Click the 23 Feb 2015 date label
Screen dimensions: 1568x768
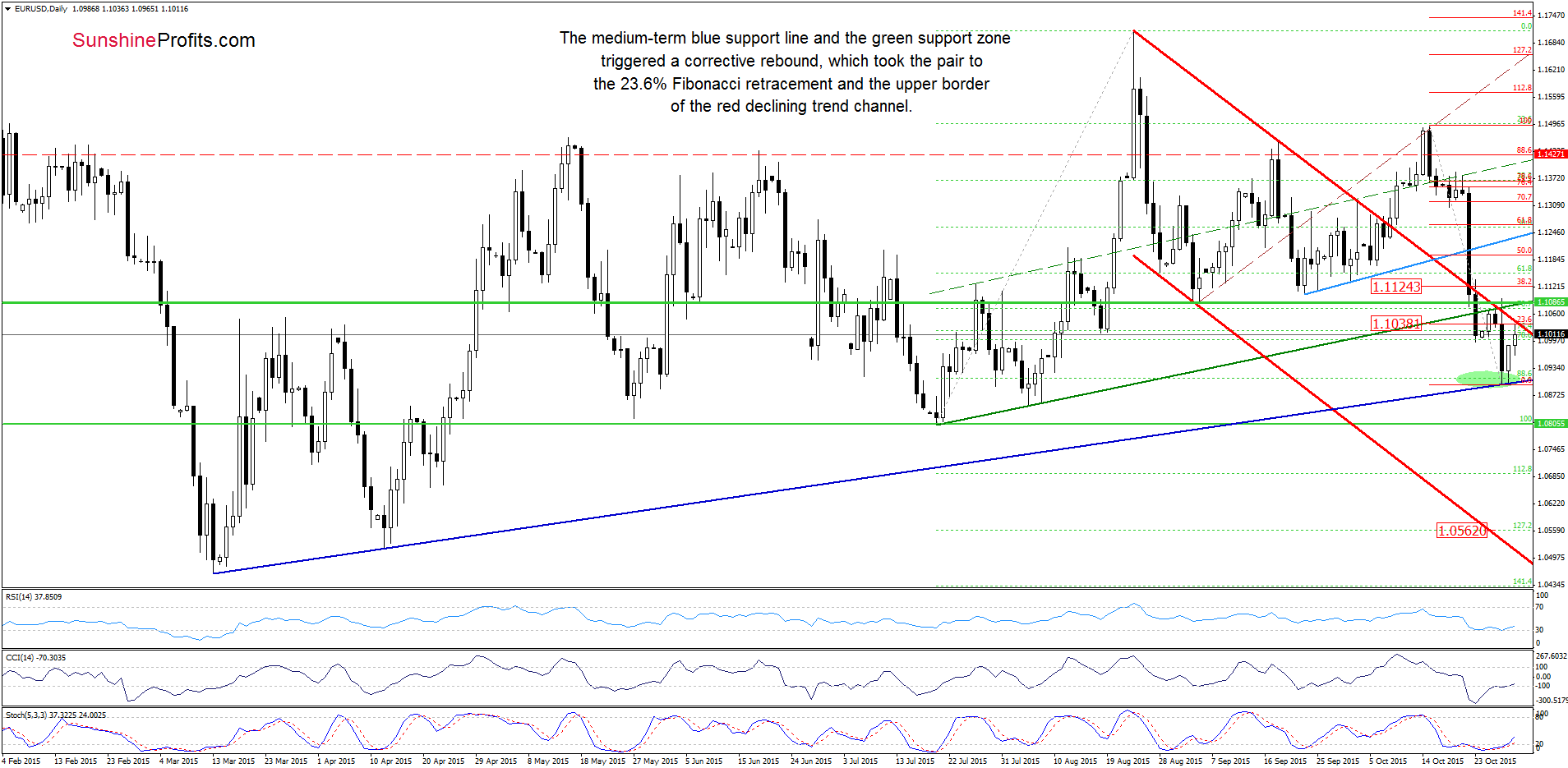coord(128,761)
